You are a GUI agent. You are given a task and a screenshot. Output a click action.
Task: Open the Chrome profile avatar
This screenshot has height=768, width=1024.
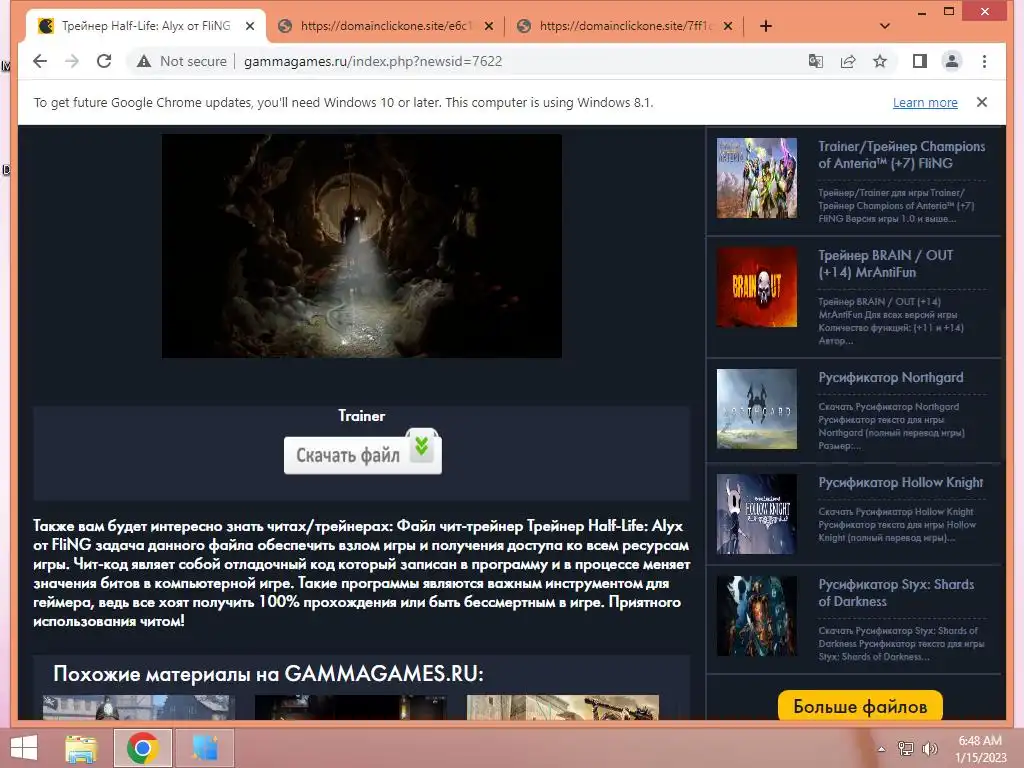click(952, 61)
